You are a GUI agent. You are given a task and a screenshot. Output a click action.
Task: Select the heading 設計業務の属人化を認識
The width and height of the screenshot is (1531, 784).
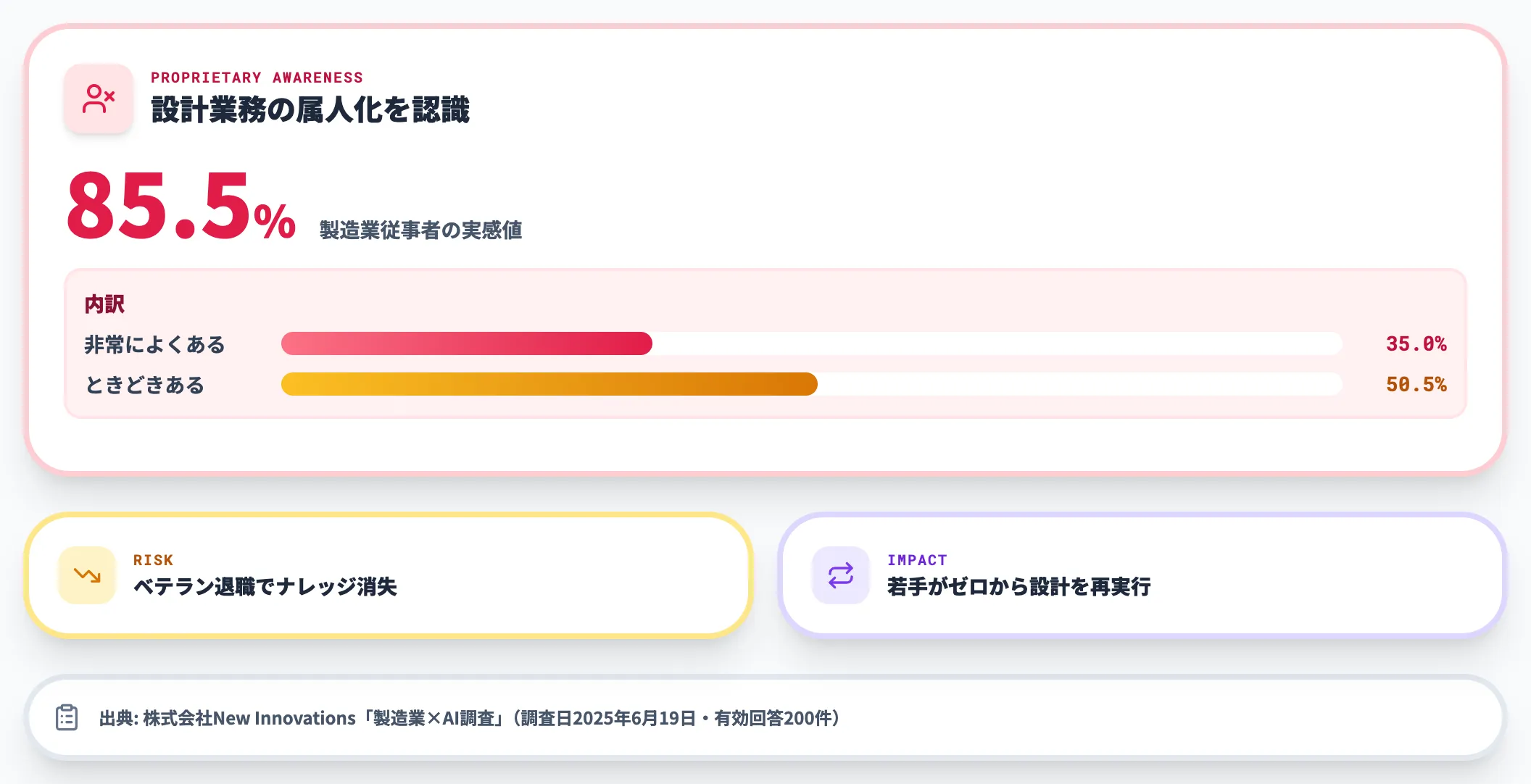click(310, 110)
